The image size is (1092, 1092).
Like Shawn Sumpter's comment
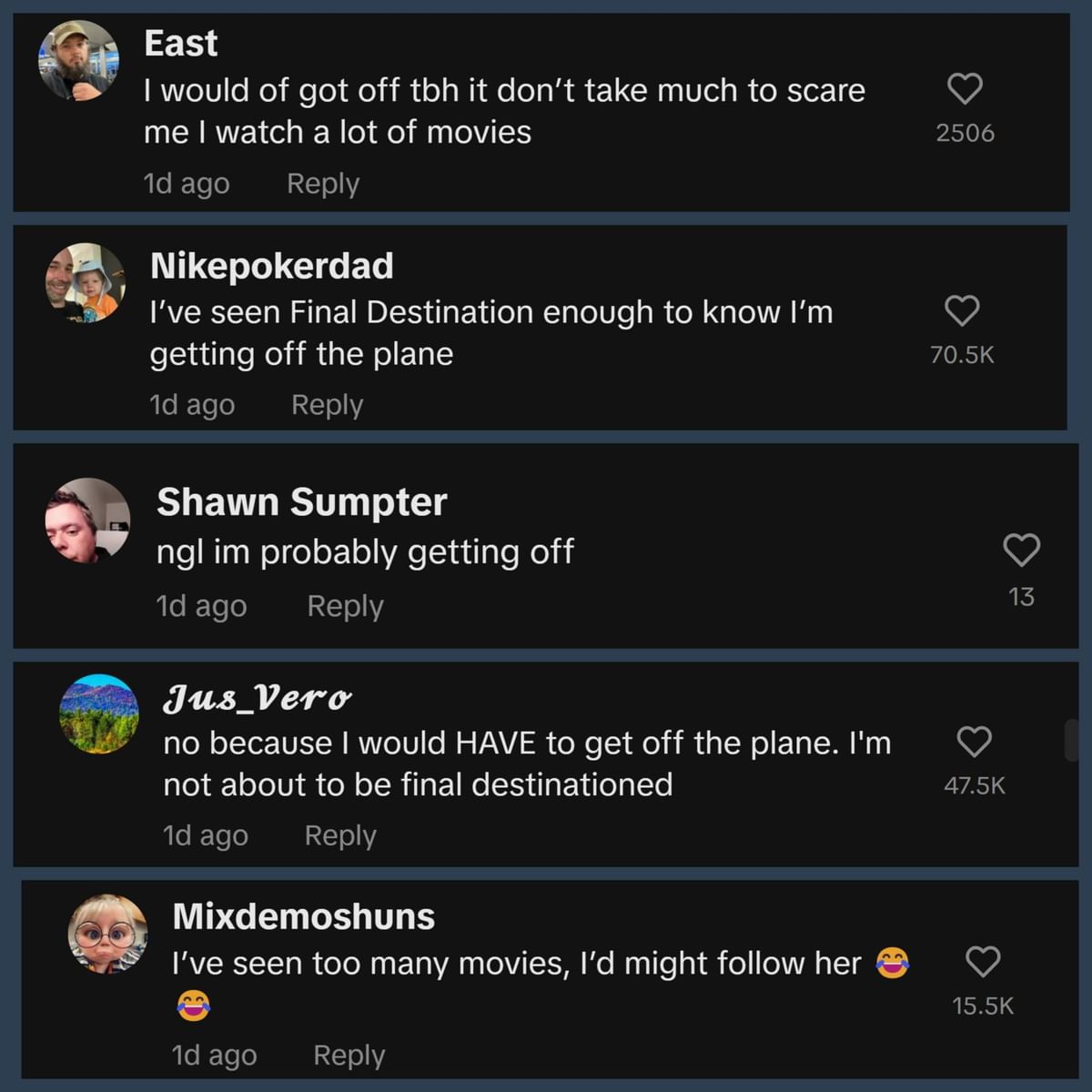pyautogui.click(x=1021, y=550)
